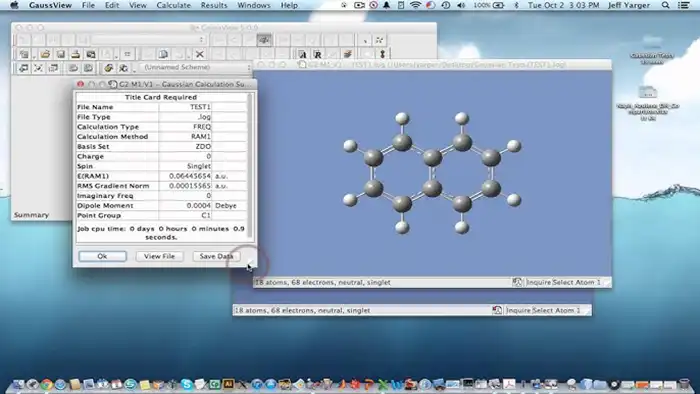This screenshot has width=700, height=394.
Task: Select the highlighted view tool in top toolbar
Action: 264,40
